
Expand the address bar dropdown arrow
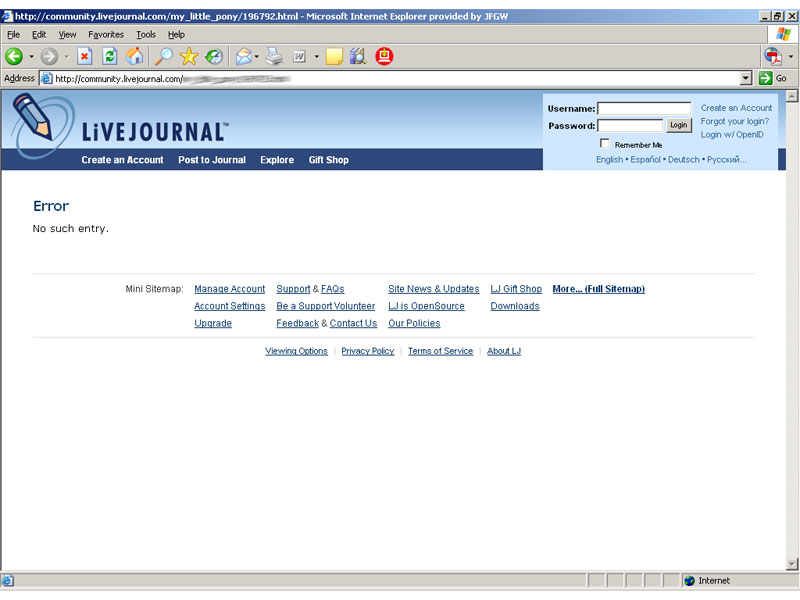pyautogui.click(x=745, y=78)
